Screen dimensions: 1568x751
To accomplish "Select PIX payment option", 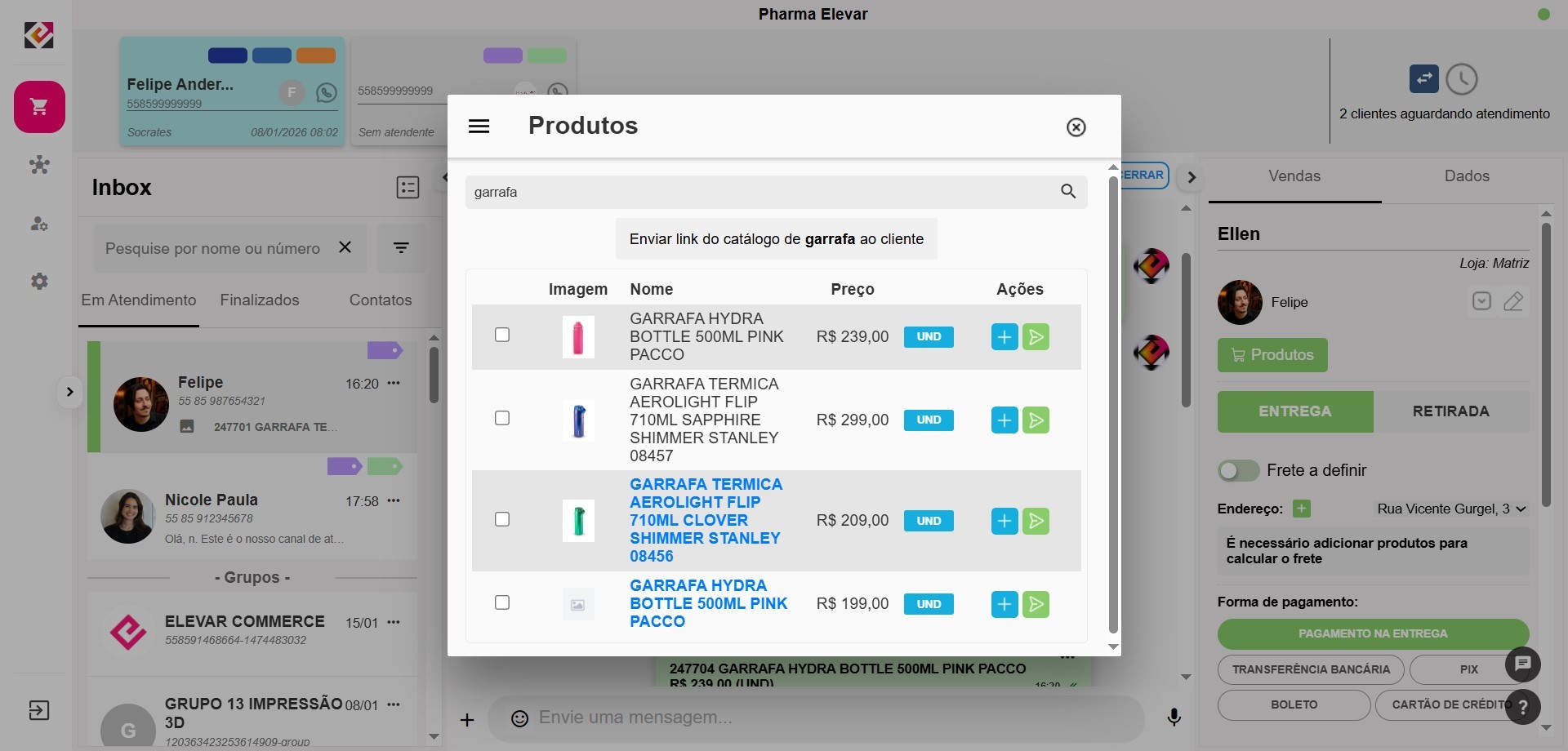I will click(x=1468, y=669).
